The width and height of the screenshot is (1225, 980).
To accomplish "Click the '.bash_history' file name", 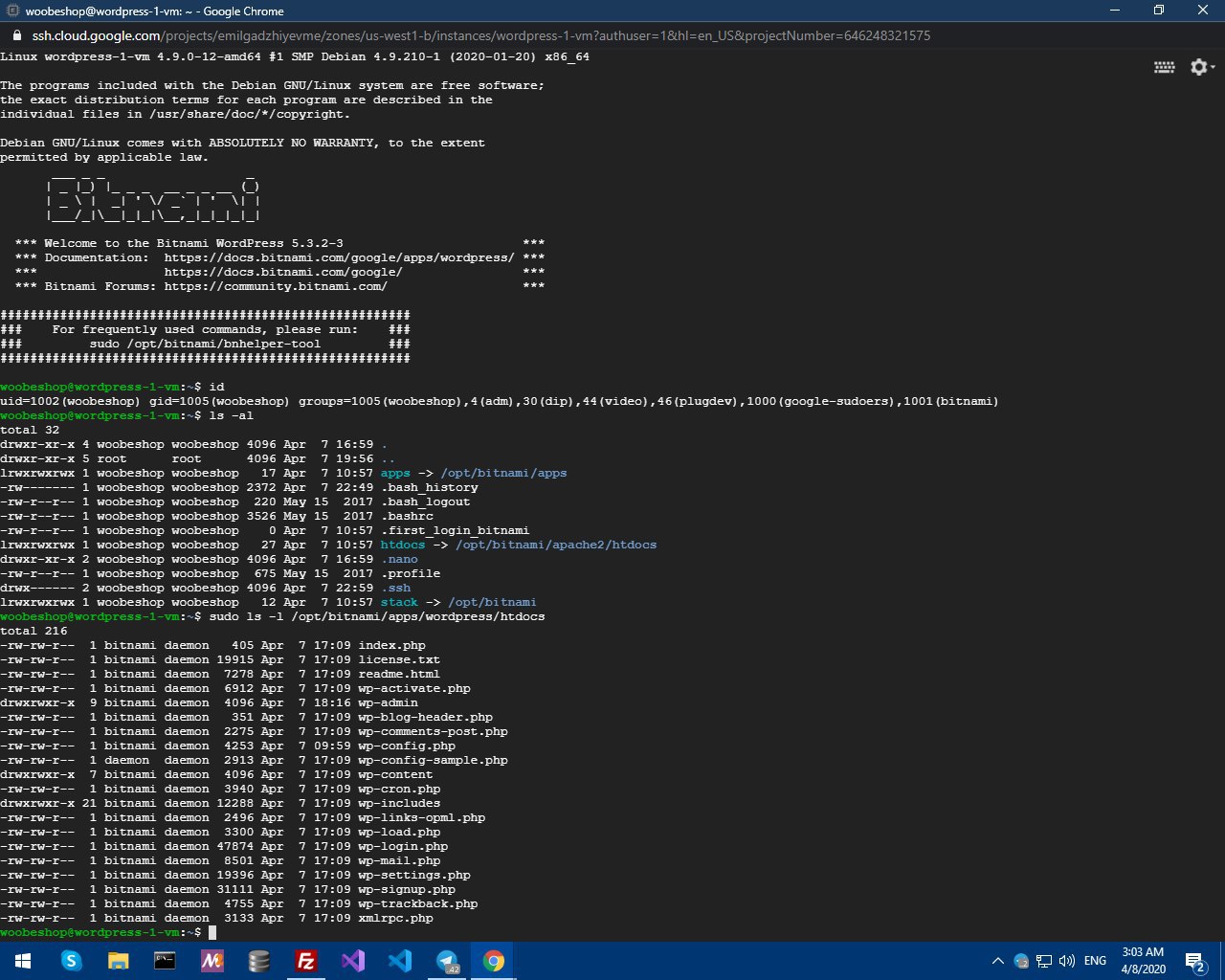I will point(429,487).
